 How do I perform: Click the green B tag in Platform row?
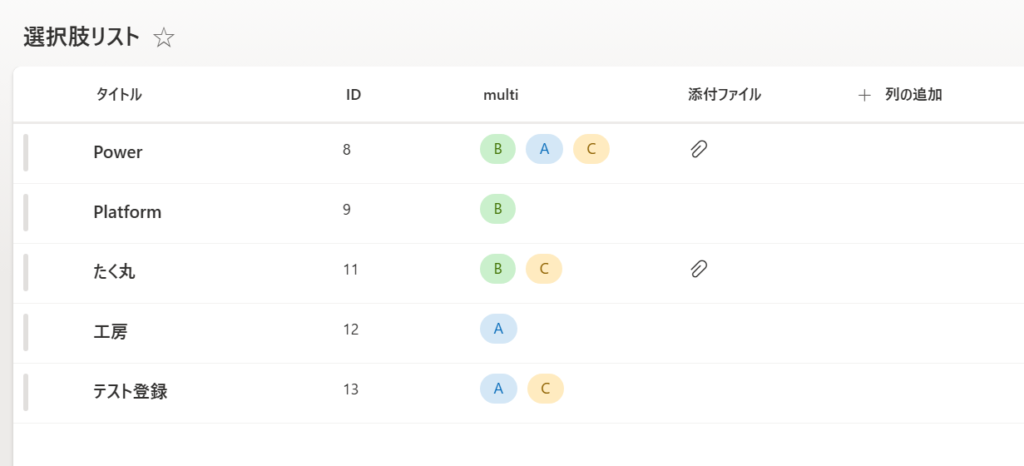tap(498, 209)
